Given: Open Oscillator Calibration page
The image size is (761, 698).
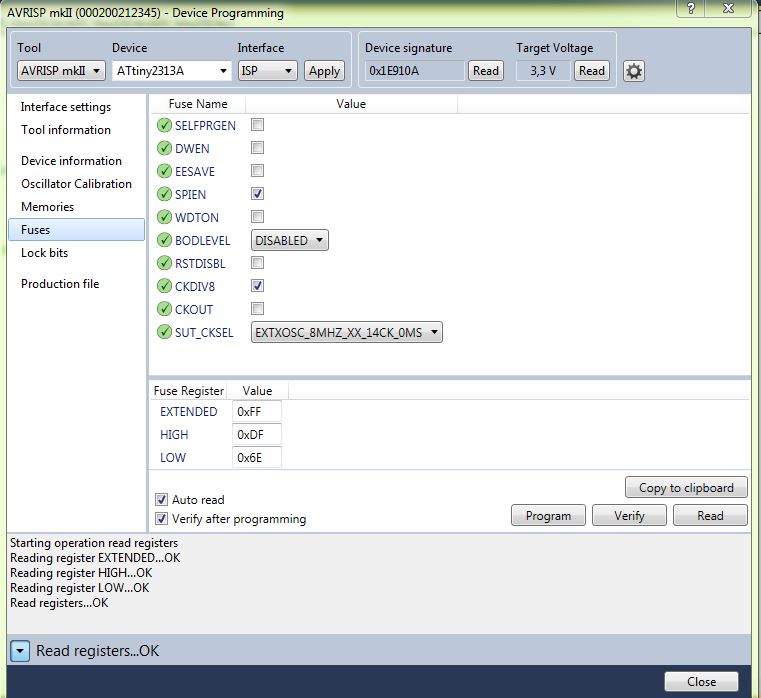Looking at the screenshot, I should 76,183.
